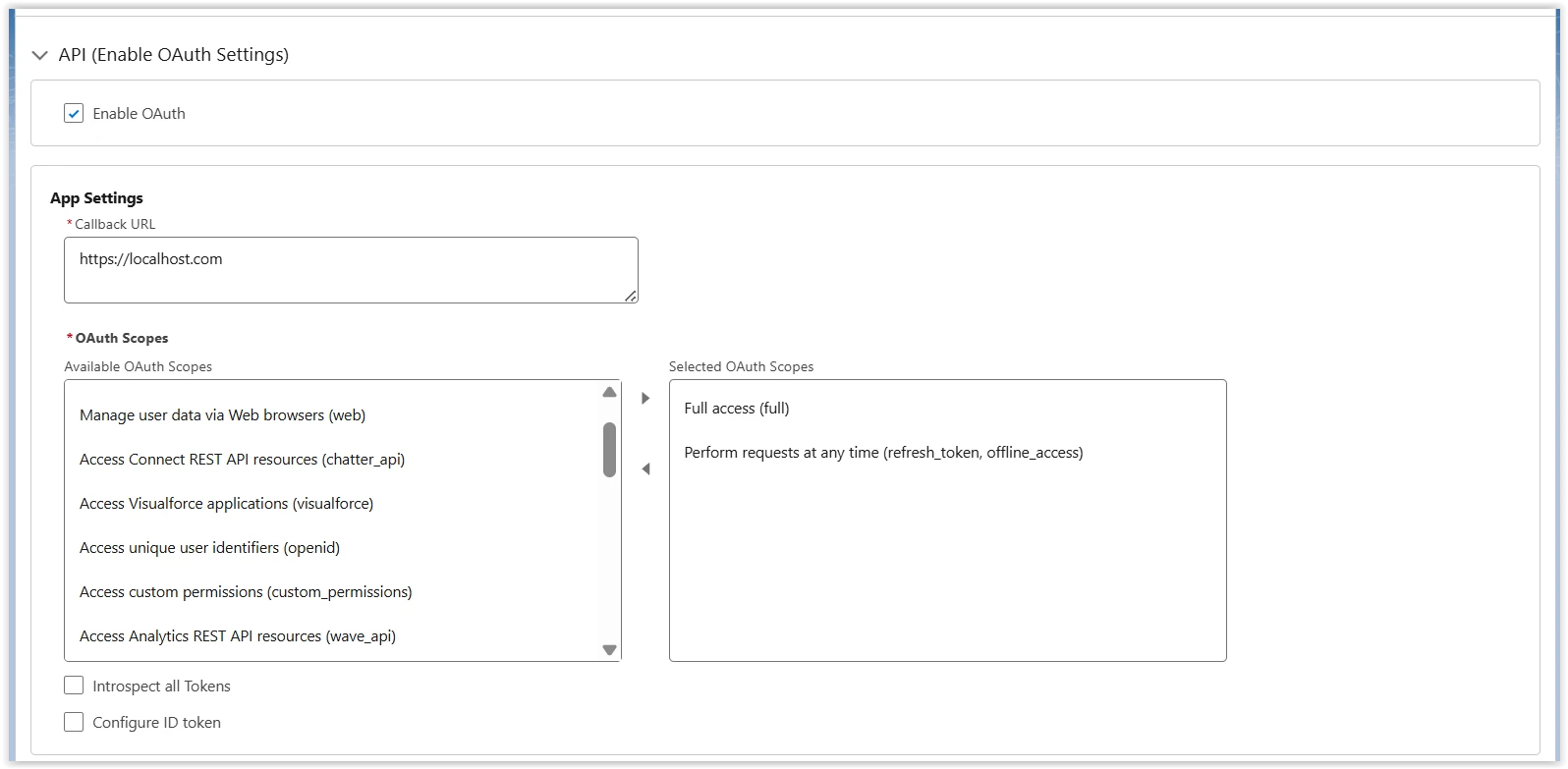Select Access Analytics REST API resources scope
The image size is (1568, 769).
coord(238,636)
